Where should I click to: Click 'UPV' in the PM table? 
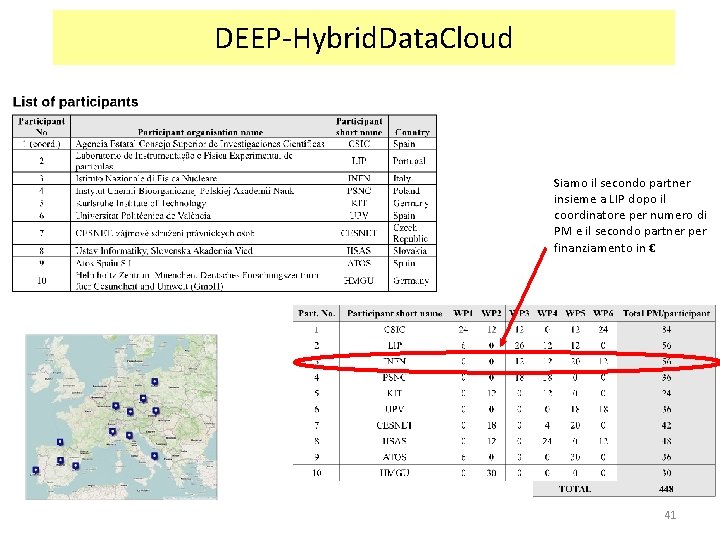(x=394, y=409)
